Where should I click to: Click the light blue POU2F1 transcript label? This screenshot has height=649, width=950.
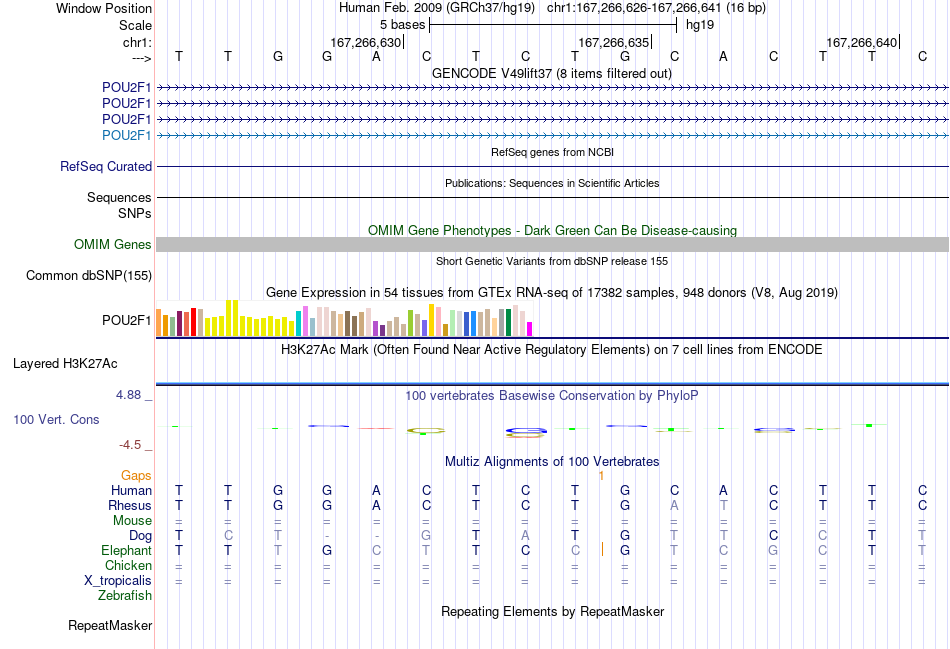pos(126,135)
